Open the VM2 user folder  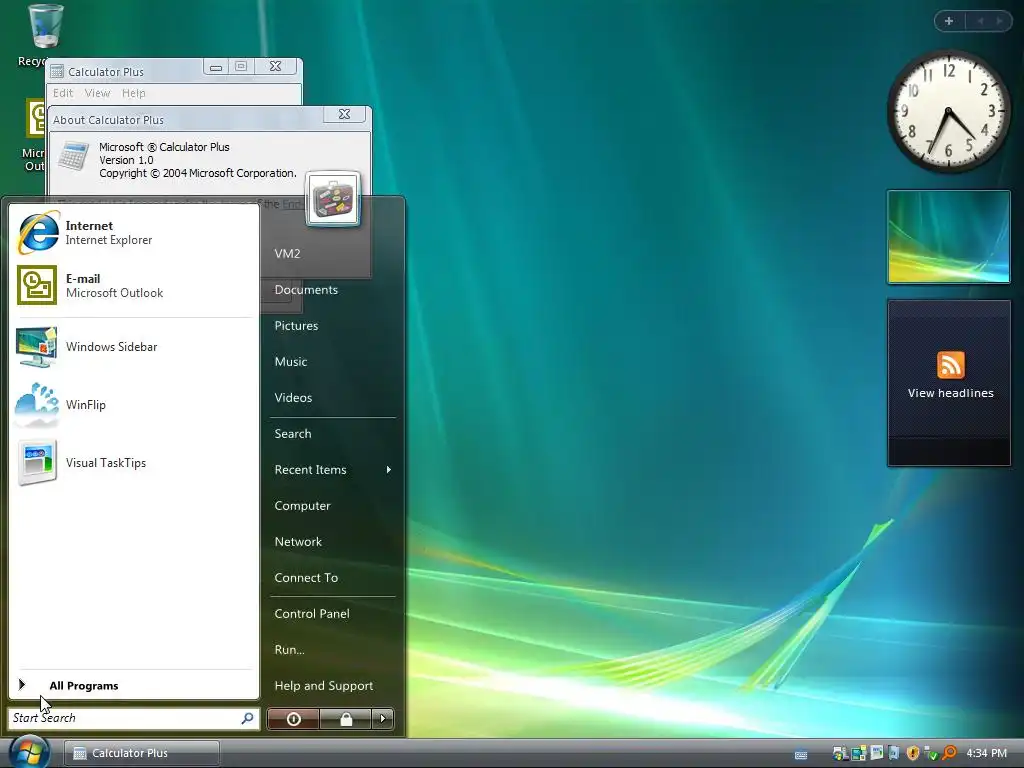(x=287, y=253)
